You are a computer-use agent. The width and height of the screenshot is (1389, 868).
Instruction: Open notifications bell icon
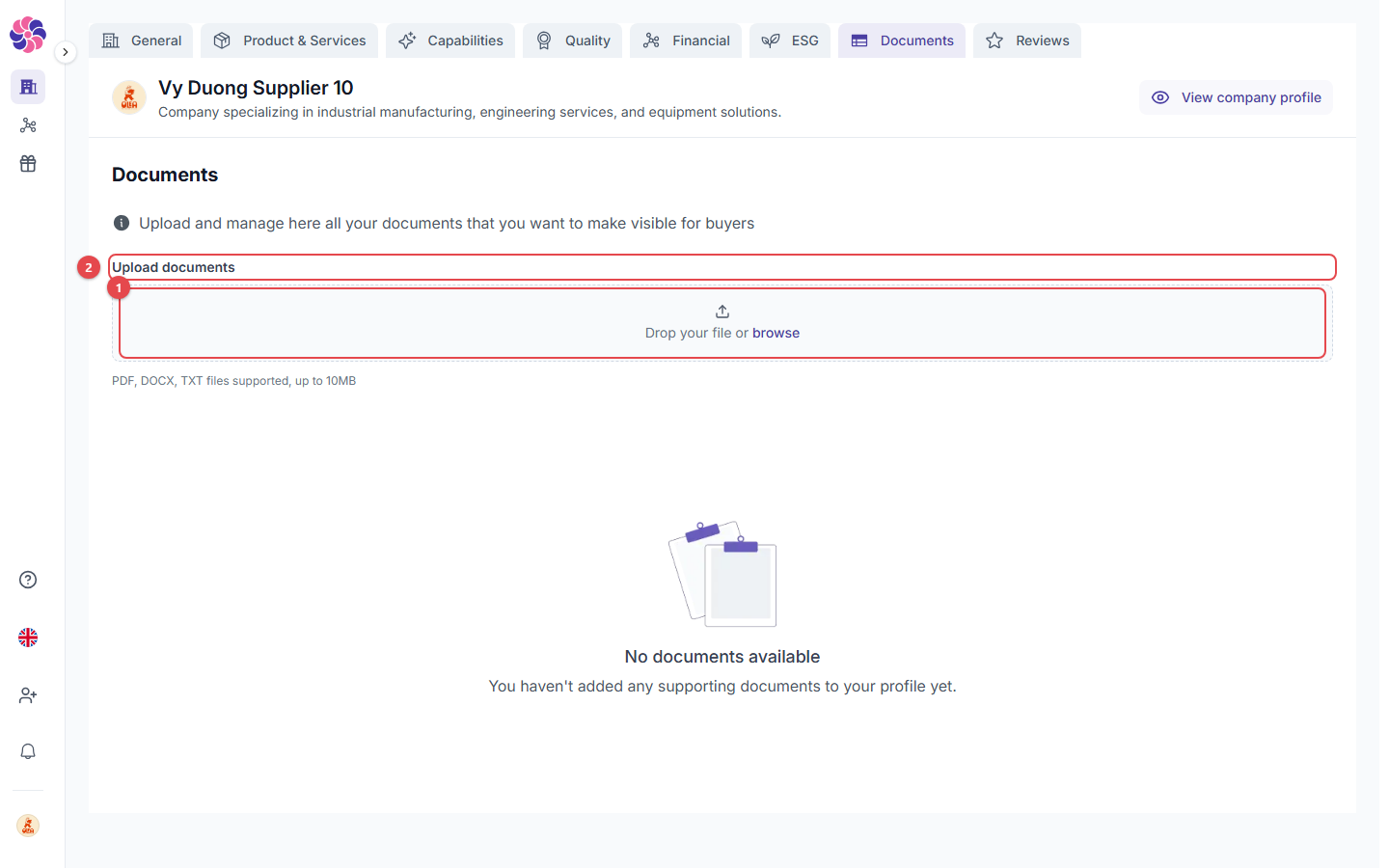coord(28,751)
